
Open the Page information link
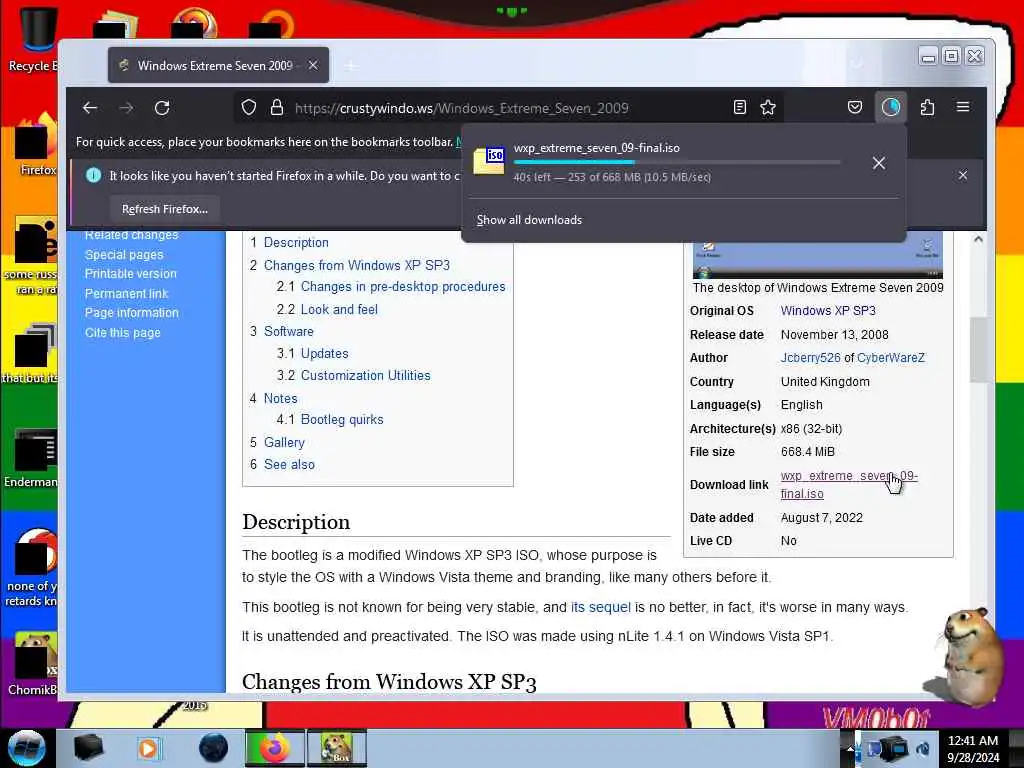tap(131, 313)
